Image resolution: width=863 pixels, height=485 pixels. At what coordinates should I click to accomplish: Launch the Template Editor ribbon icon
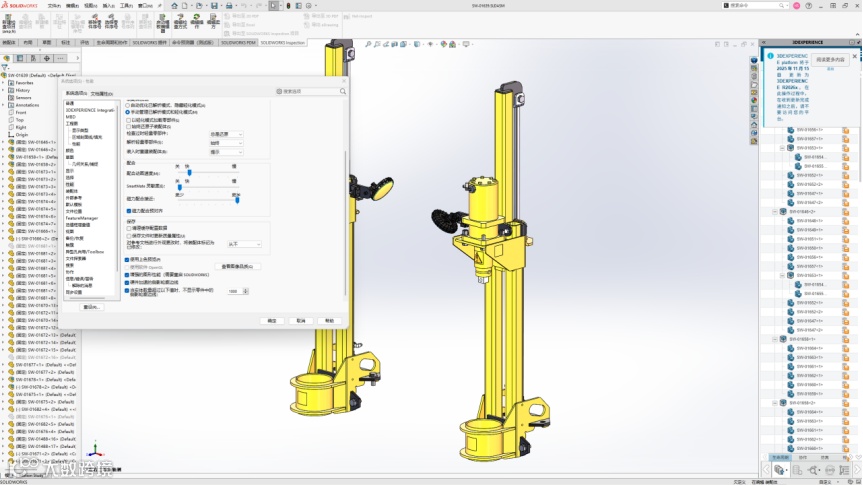coord(162,22)
